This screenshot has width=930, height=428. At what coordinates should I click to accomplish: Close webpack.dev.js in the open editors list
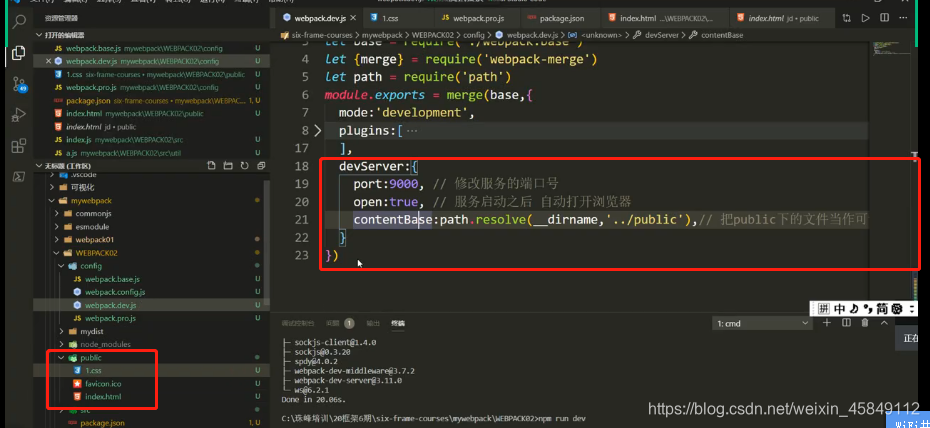click(x=49, y=61)
